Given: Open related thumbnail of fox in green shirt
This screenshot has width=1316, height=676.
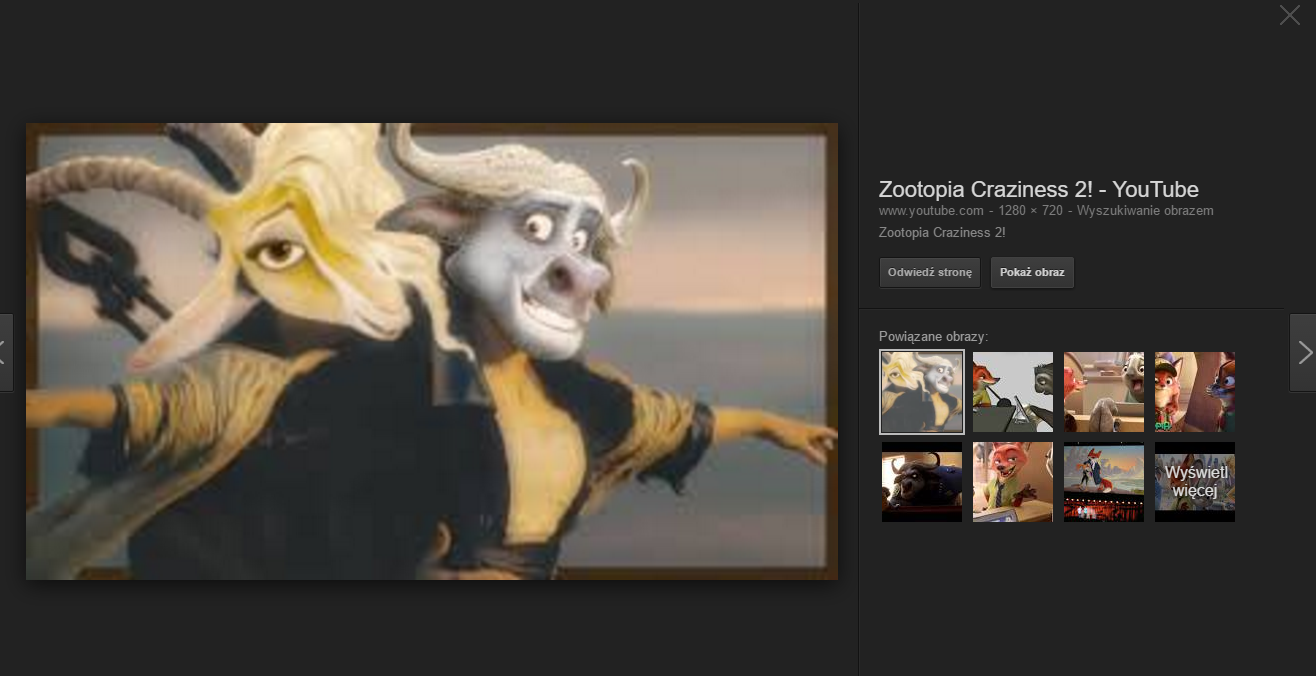Looking at the screenshot, I should pos(1013,482).
